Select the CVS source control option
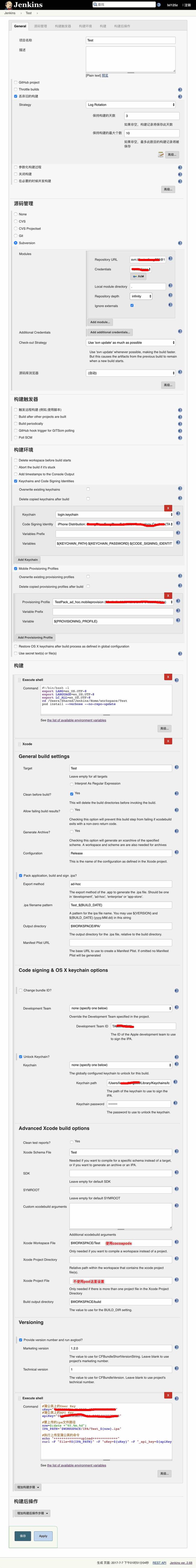This screenshot has height=1568, width=196. point(16,222)
